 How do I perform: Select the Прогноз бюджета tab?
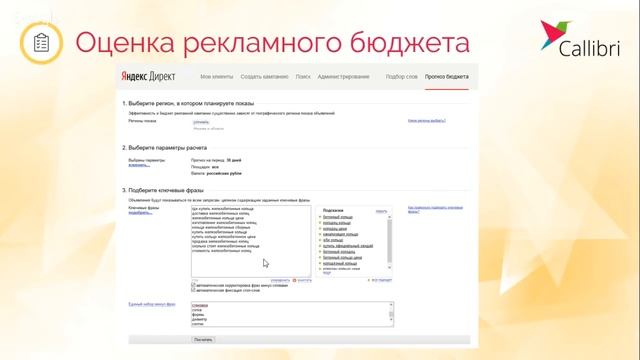pos(447,77)
